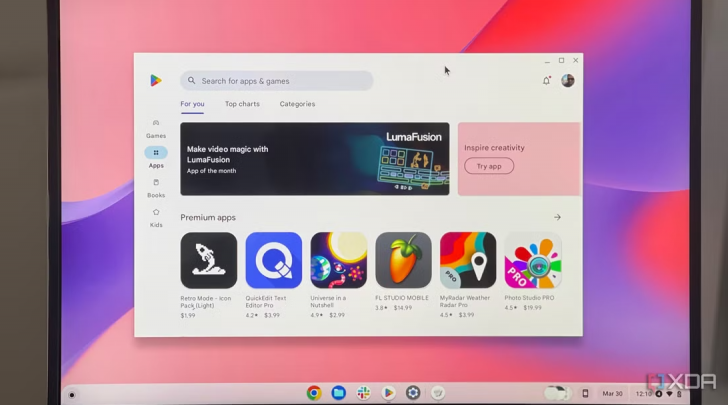Click the Try app button
Viewport: 728px width, 405px height.
[x=489, y=166]
